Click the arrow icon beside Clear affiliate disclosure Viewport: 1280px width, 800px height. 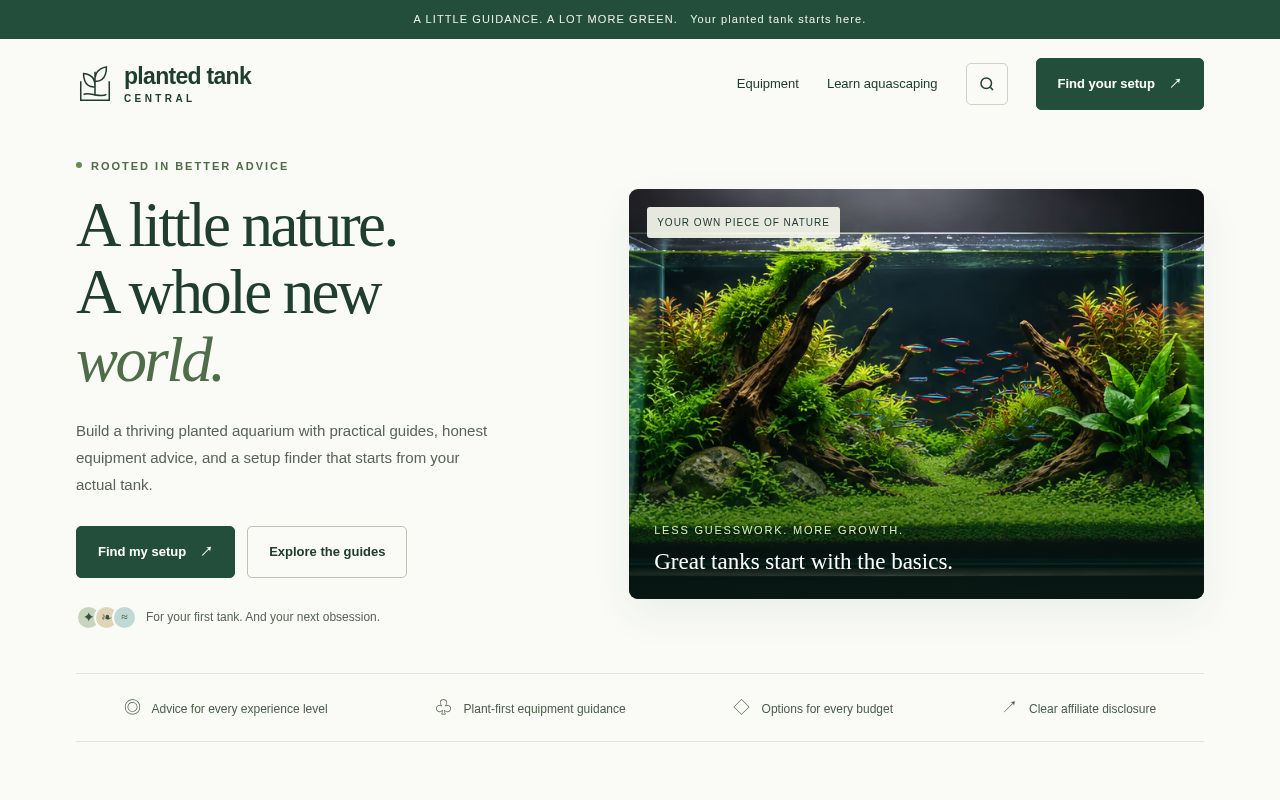[1010, 707]
